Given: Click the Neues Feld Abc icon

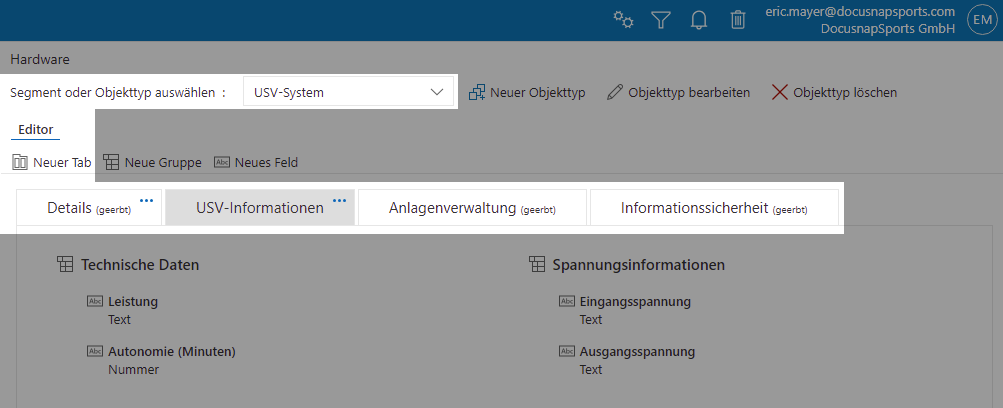Looking at the screenshot, I should 222,162.
